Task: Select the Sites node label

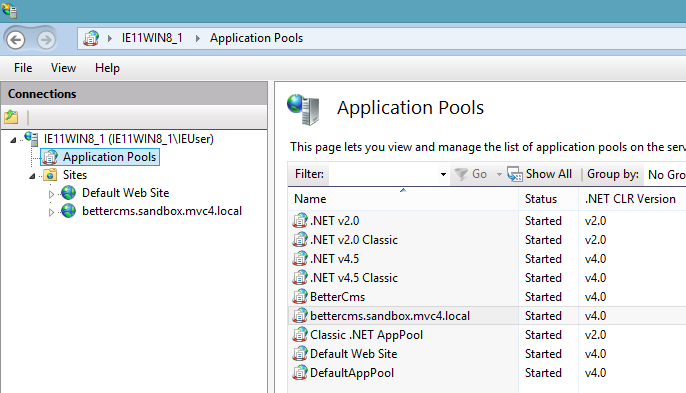Action: click(x=75, y=175)
